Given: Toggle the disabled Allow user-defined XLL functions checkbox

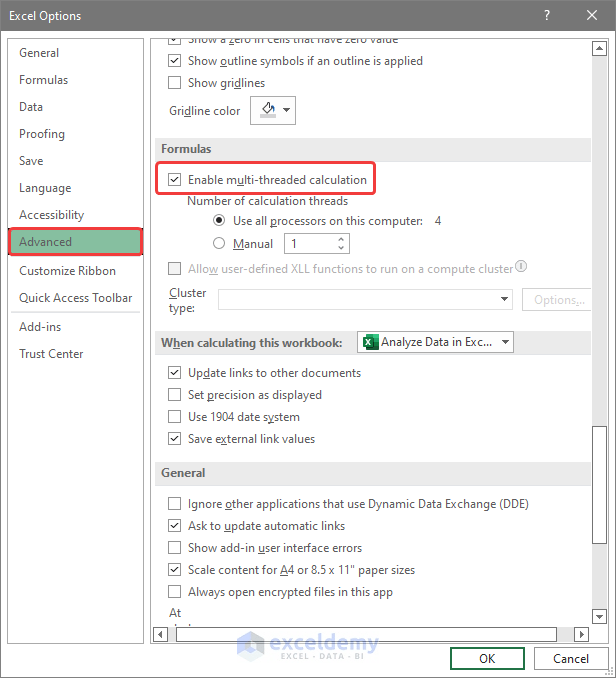Looking at the screenshot, I should tap(175, 269).
